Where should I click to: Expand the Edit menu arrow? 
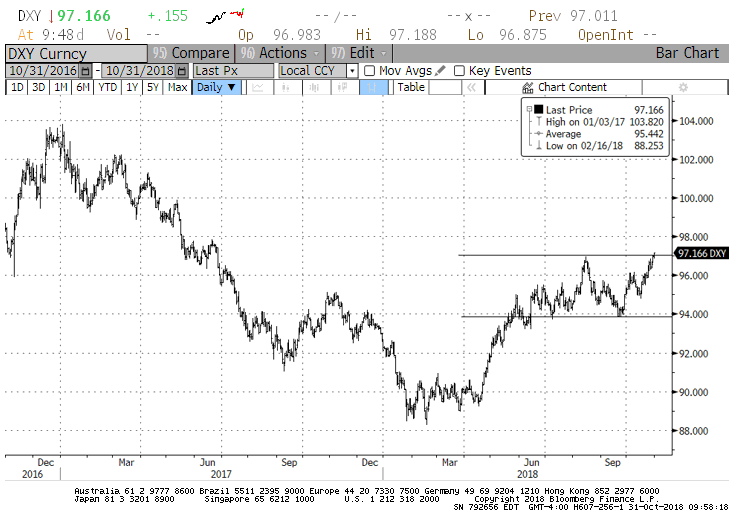(383, 54)
